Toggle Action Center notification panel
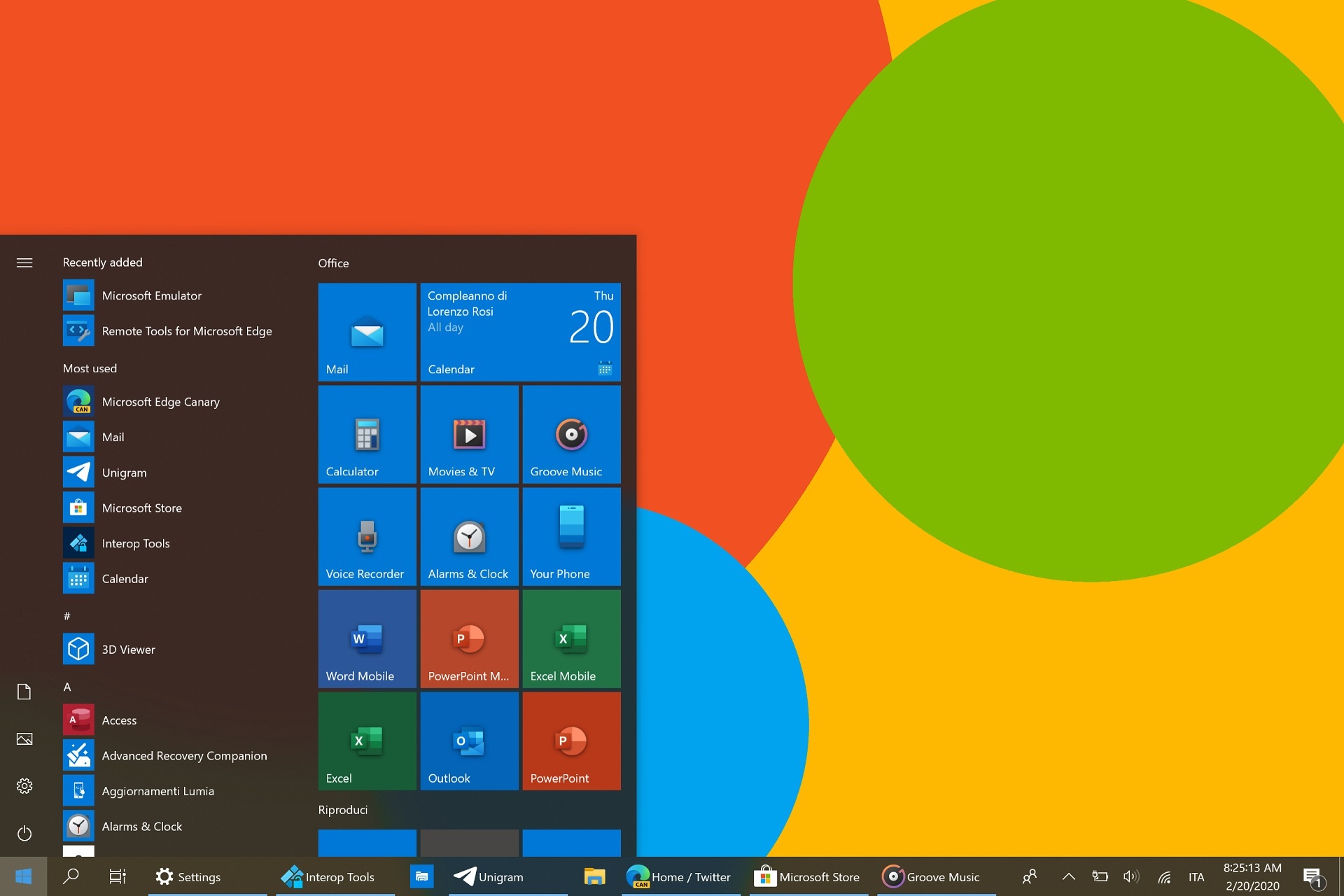 (x=1311, y=876)
